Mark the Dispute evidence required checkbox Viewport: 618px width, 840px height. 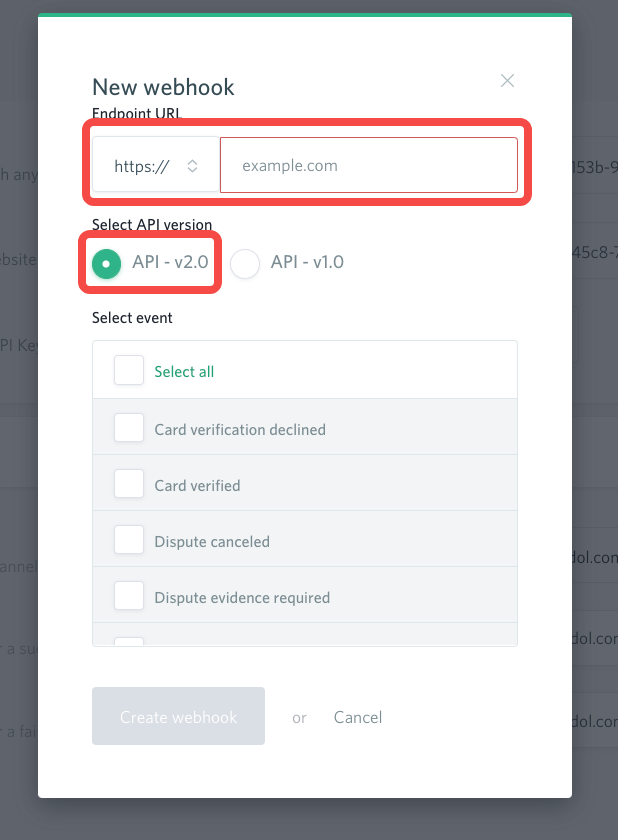point(129,597)
